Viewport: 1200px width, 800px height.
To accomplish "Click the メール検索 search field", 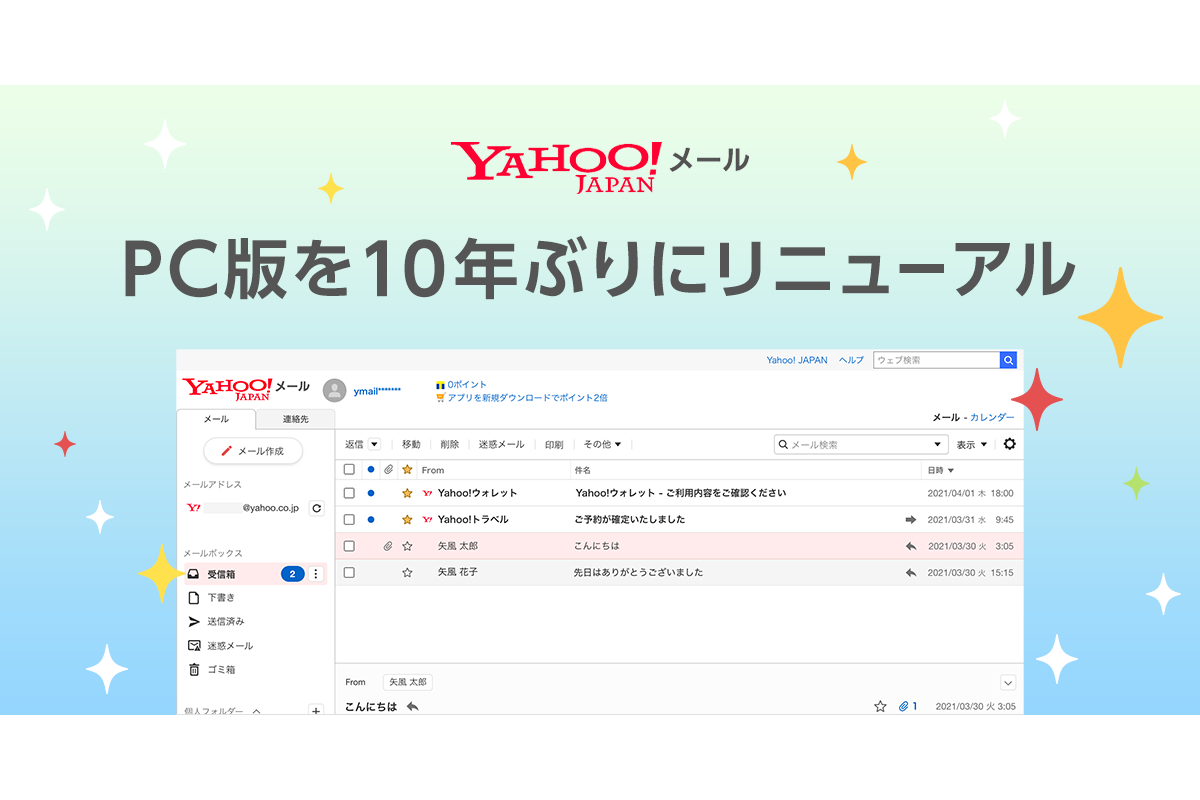I will tap(857, 444).
